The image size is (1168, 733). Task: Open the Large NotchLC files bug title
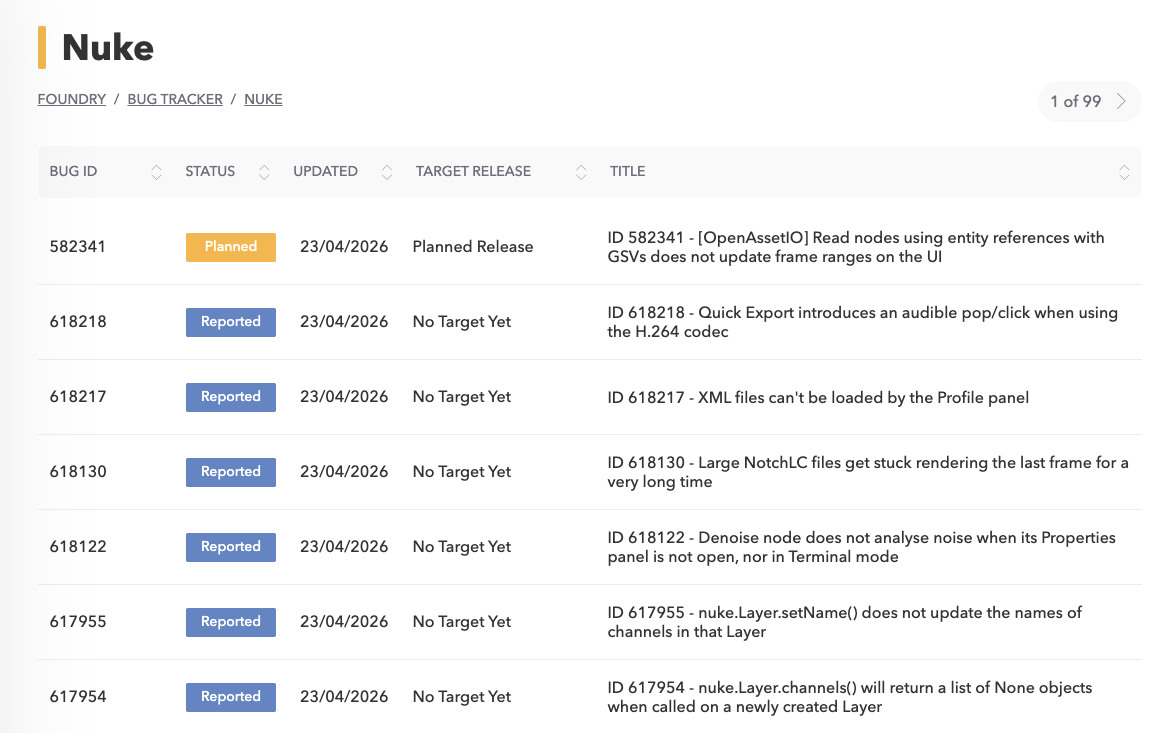(868, 472)
